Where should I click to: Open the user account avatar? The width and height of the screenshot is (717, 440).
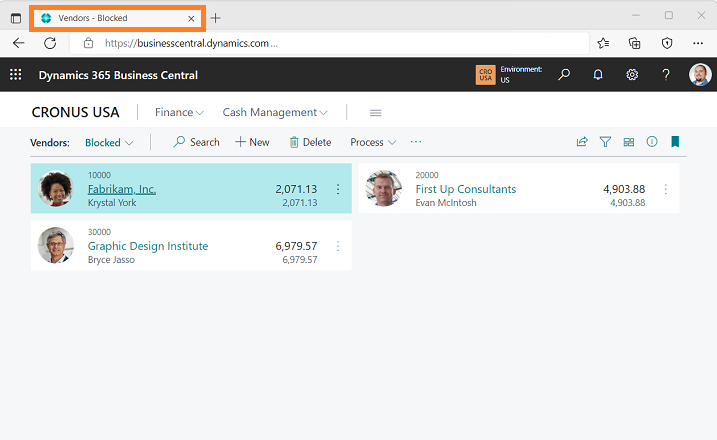(x=700, y=75)
